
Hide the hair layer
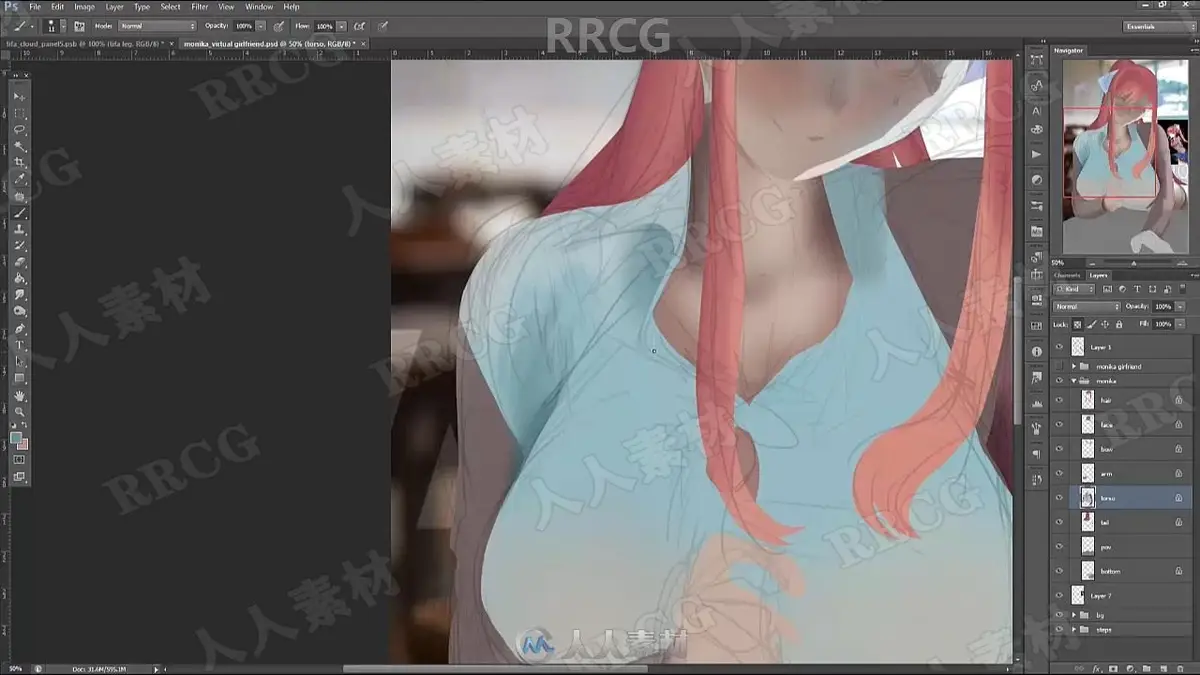click(x=1059, y=399)
